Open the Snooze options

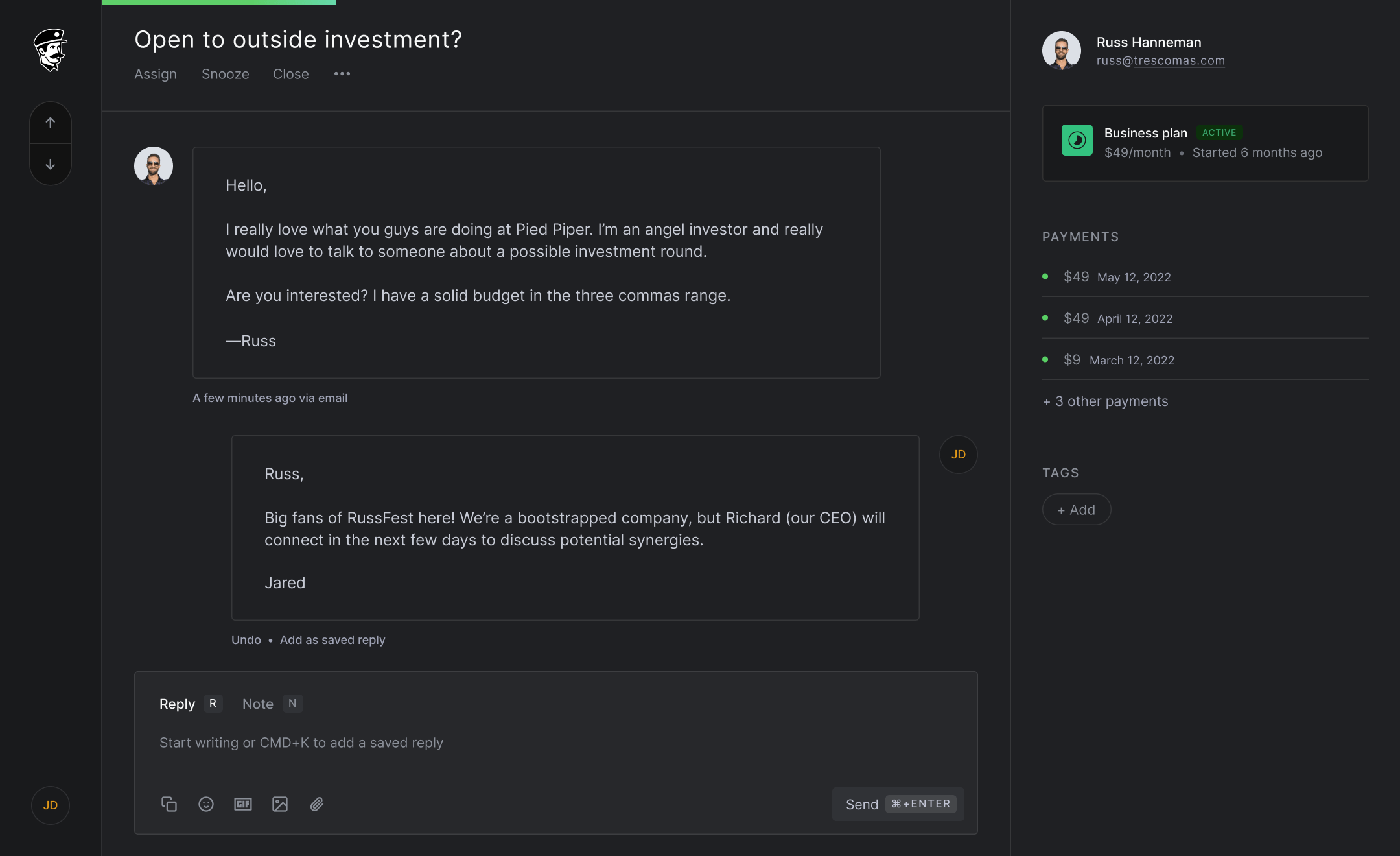225,74
